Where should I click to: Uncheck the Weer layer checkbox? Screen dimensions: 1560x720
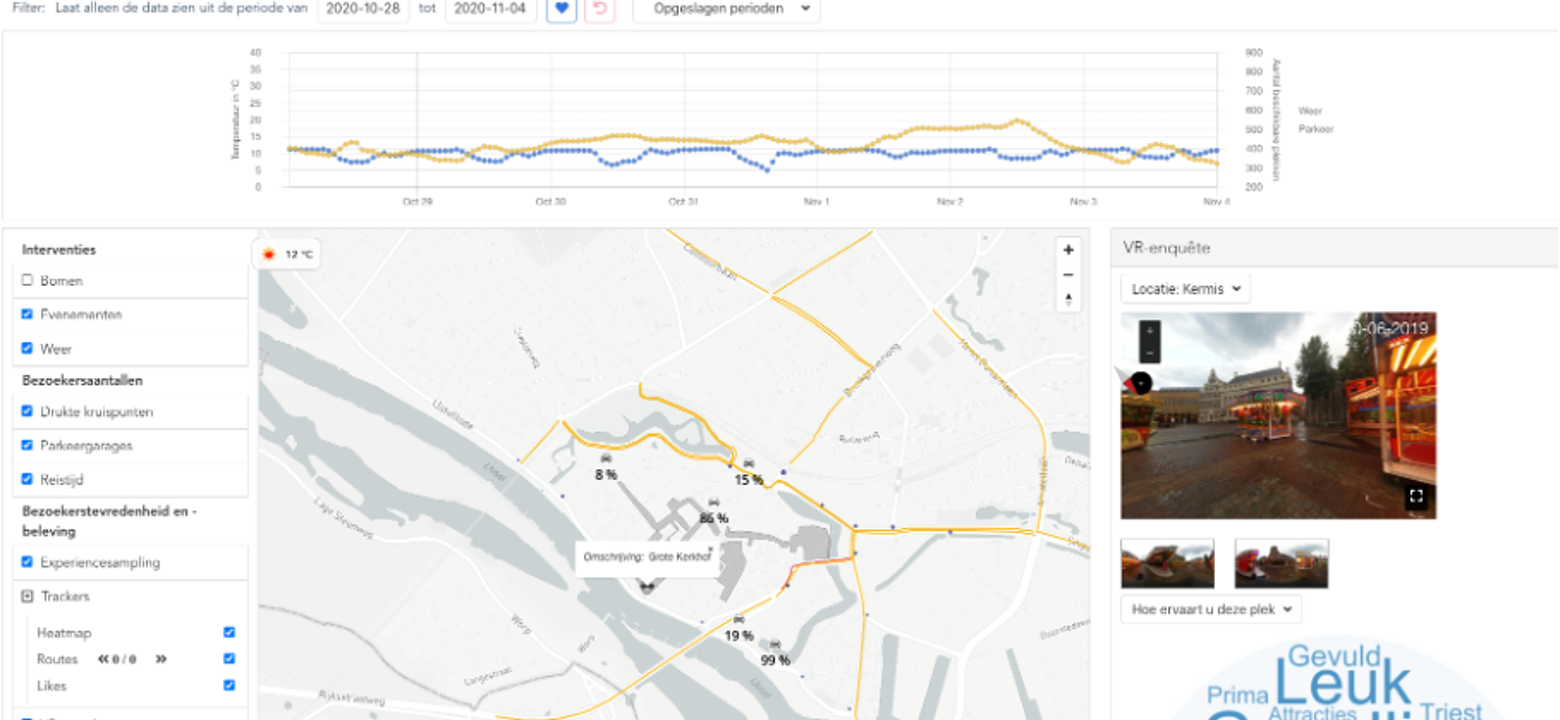tap(28, 348)
